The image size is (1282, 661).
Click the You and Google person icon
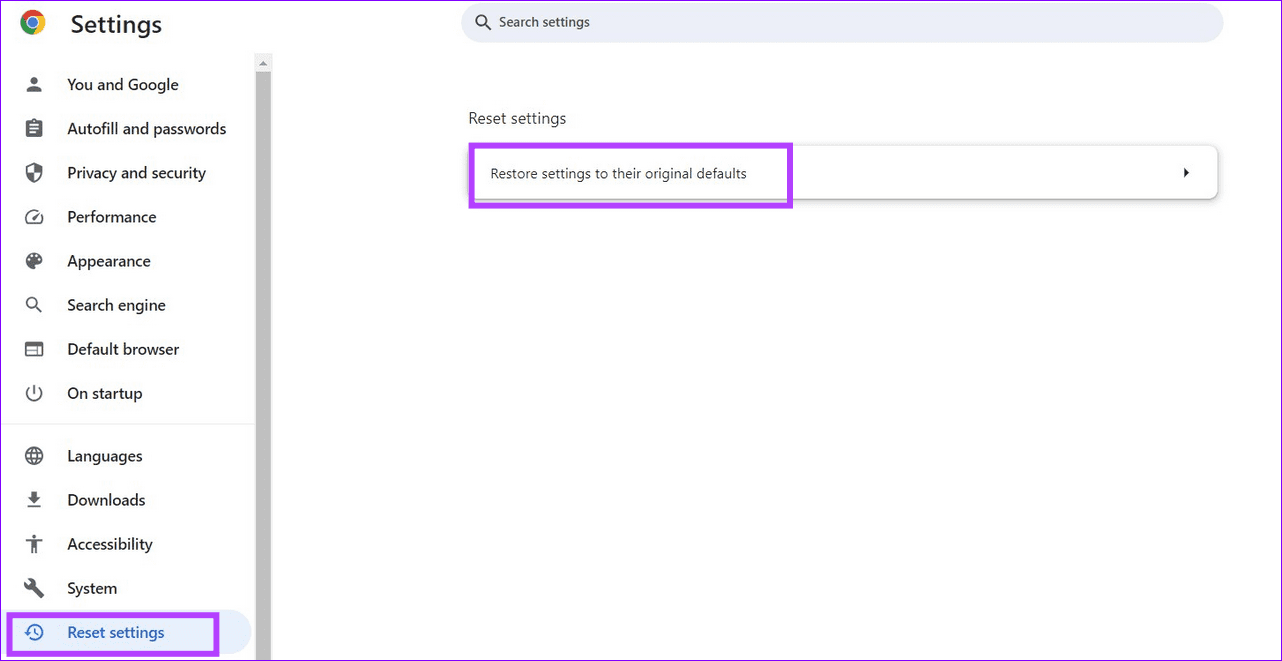pos(34,85)
